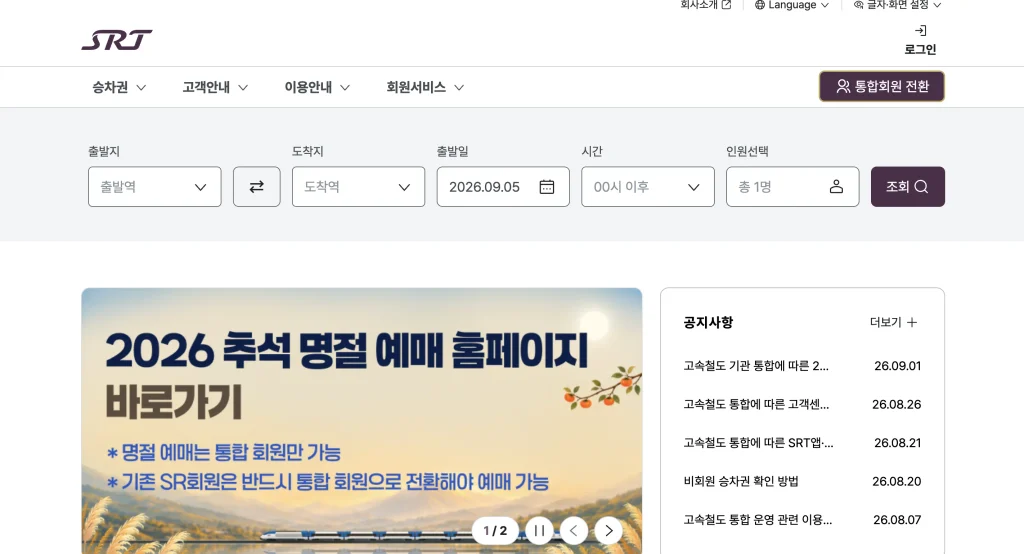
Task: Click 더보기 plus in 공지사항
Action: point(893,322)
